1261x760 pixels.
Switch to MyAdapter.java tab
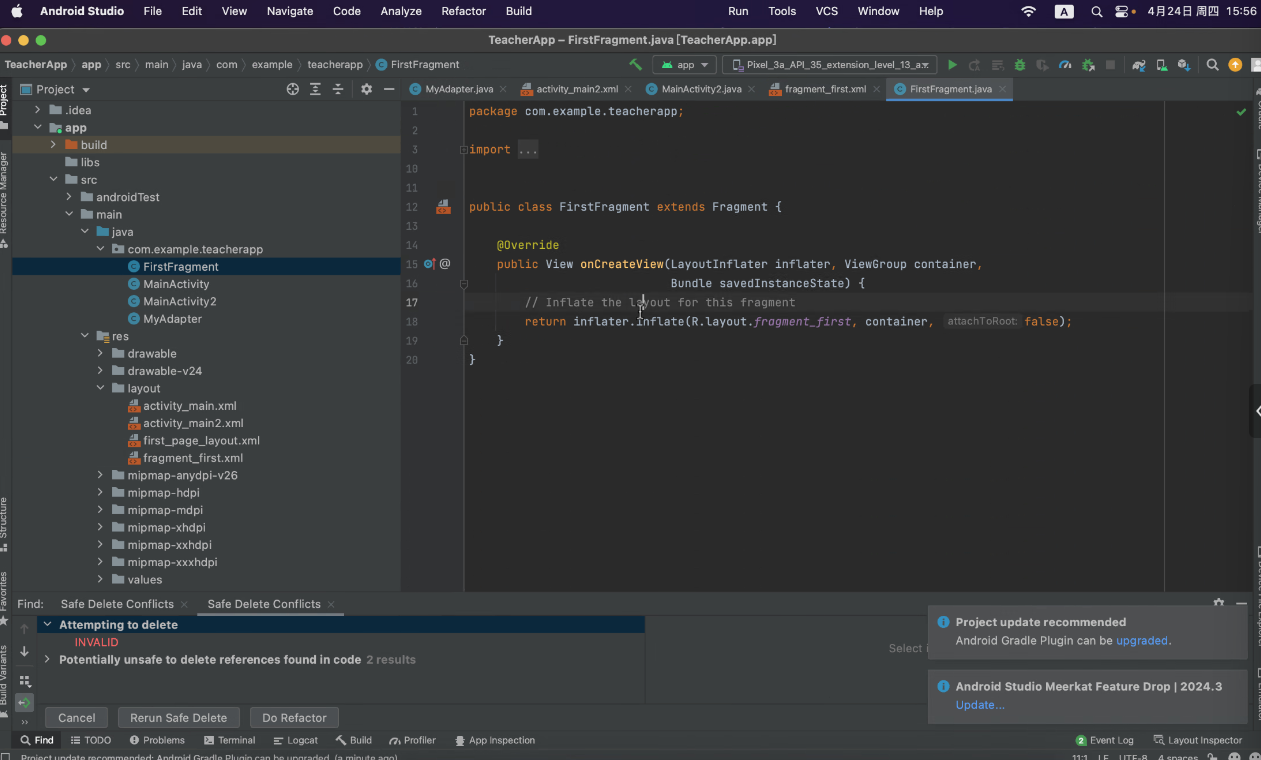pos(459,89)
